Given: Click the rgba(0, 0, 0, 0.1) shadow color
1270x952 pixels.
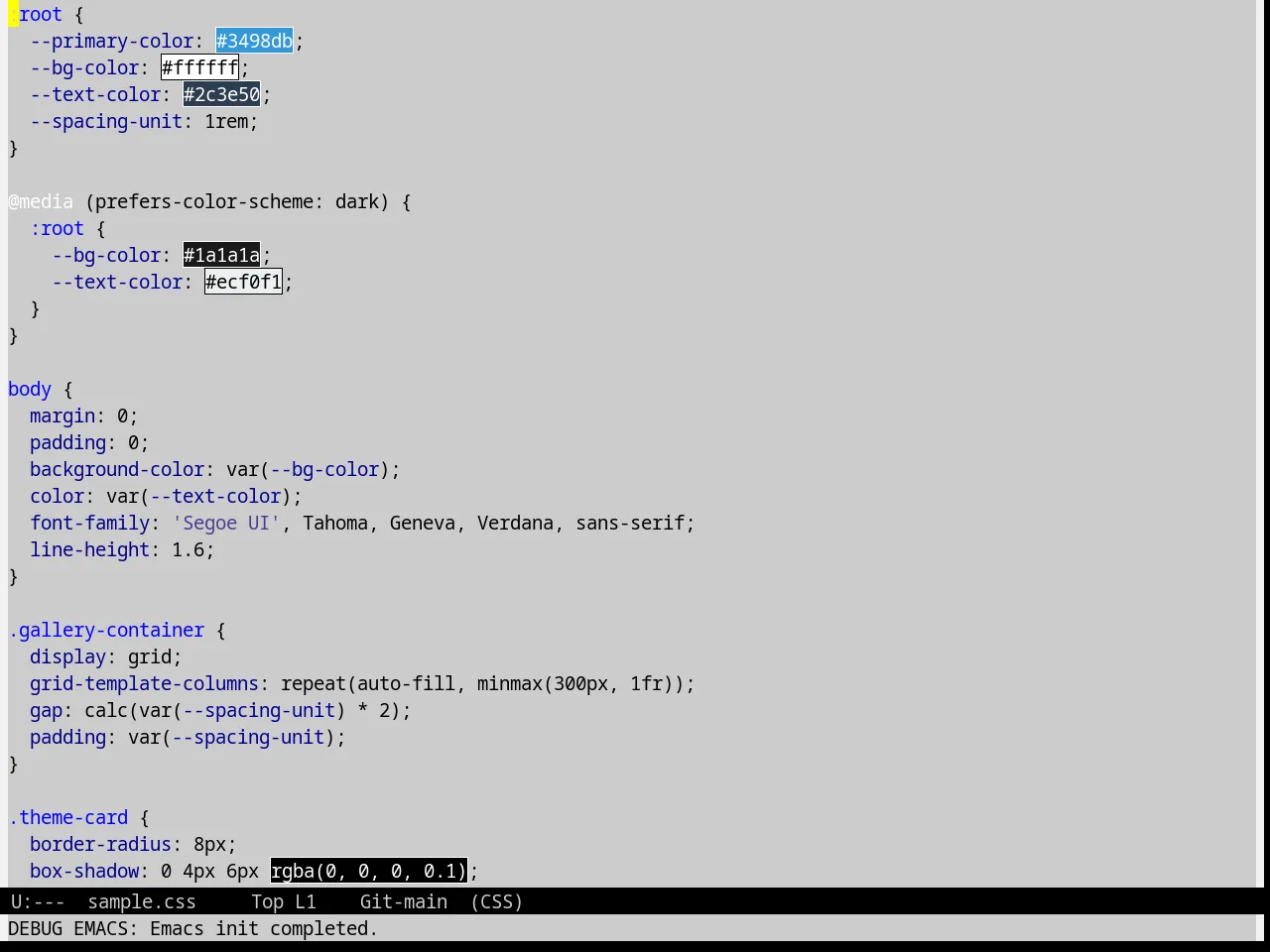Looking at the screenshot, I should pyautogui.click(x=368, y=871).
